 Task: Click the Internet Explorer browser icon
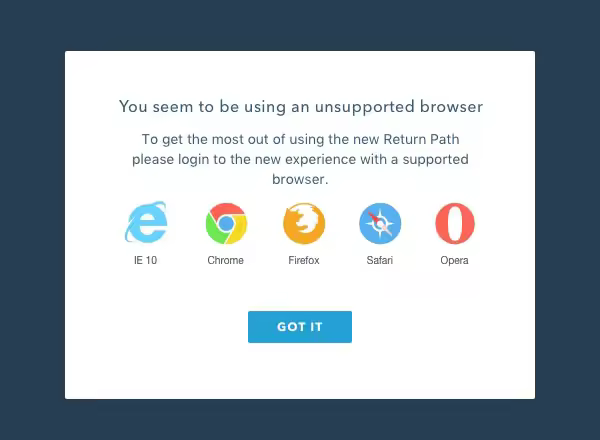tap(146, 223)
